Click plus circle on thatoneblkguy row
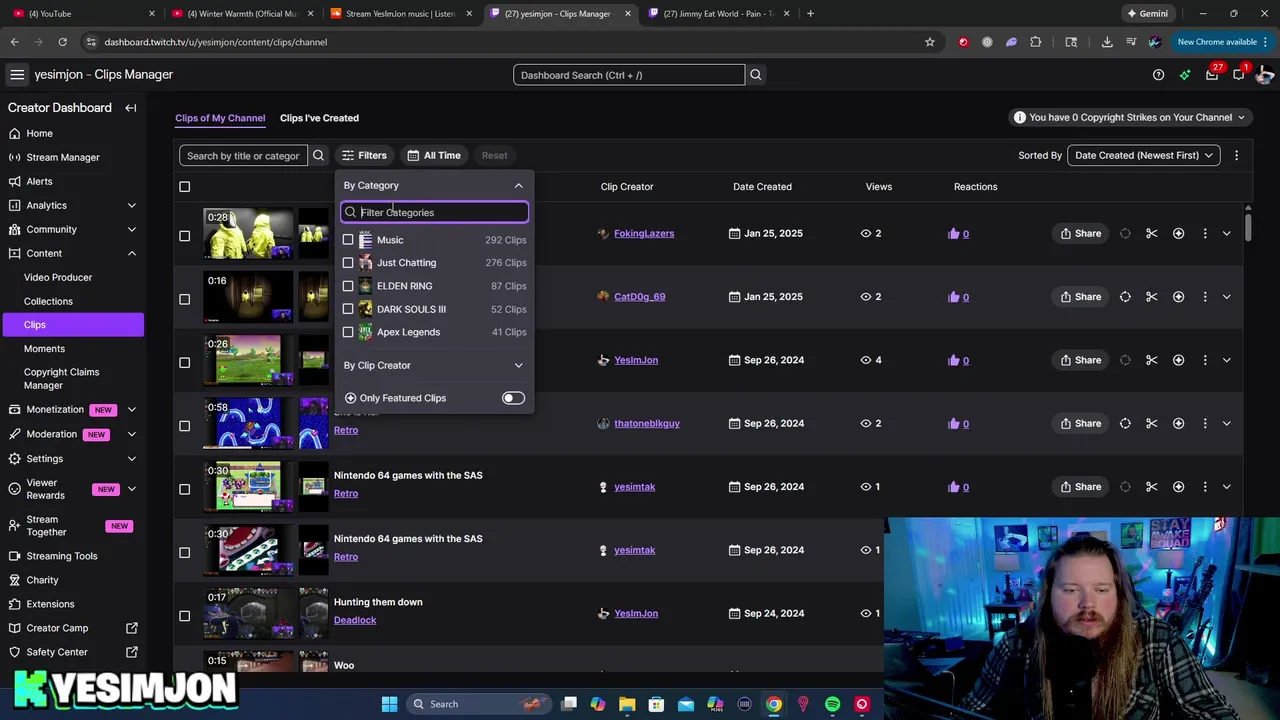This screenshot has height=720, width=1280. (1178, 424)
